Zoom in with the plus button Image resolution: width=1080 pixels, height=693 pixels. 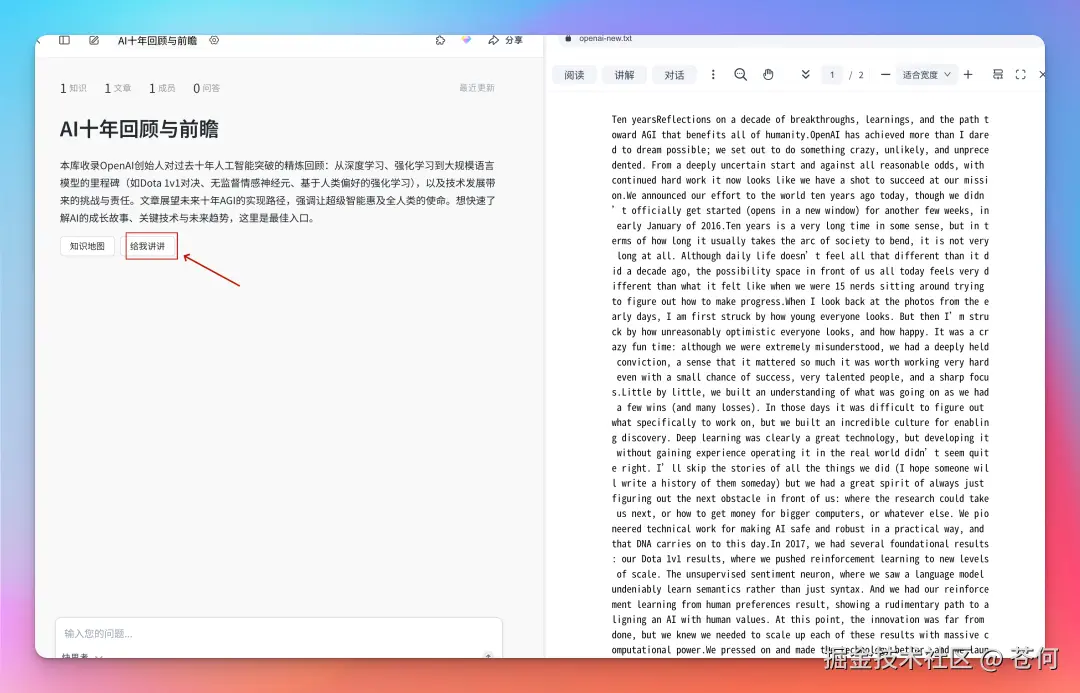[967, 75]
